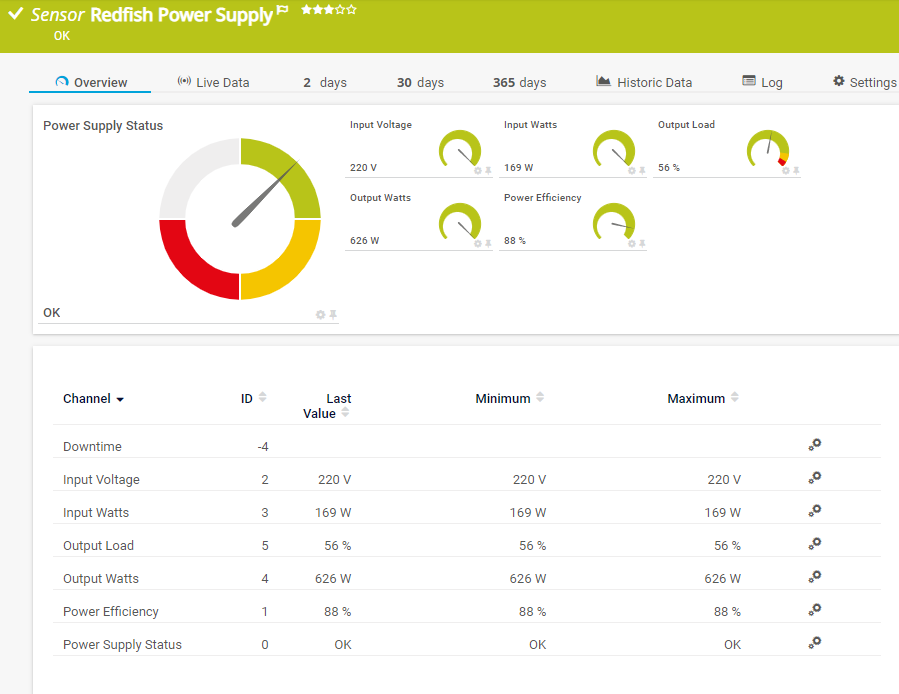The image size is (899, 694).
Task: Toggle the pin on Output Watts gauge
Action: pyautogui.click(x=488, y=244)
